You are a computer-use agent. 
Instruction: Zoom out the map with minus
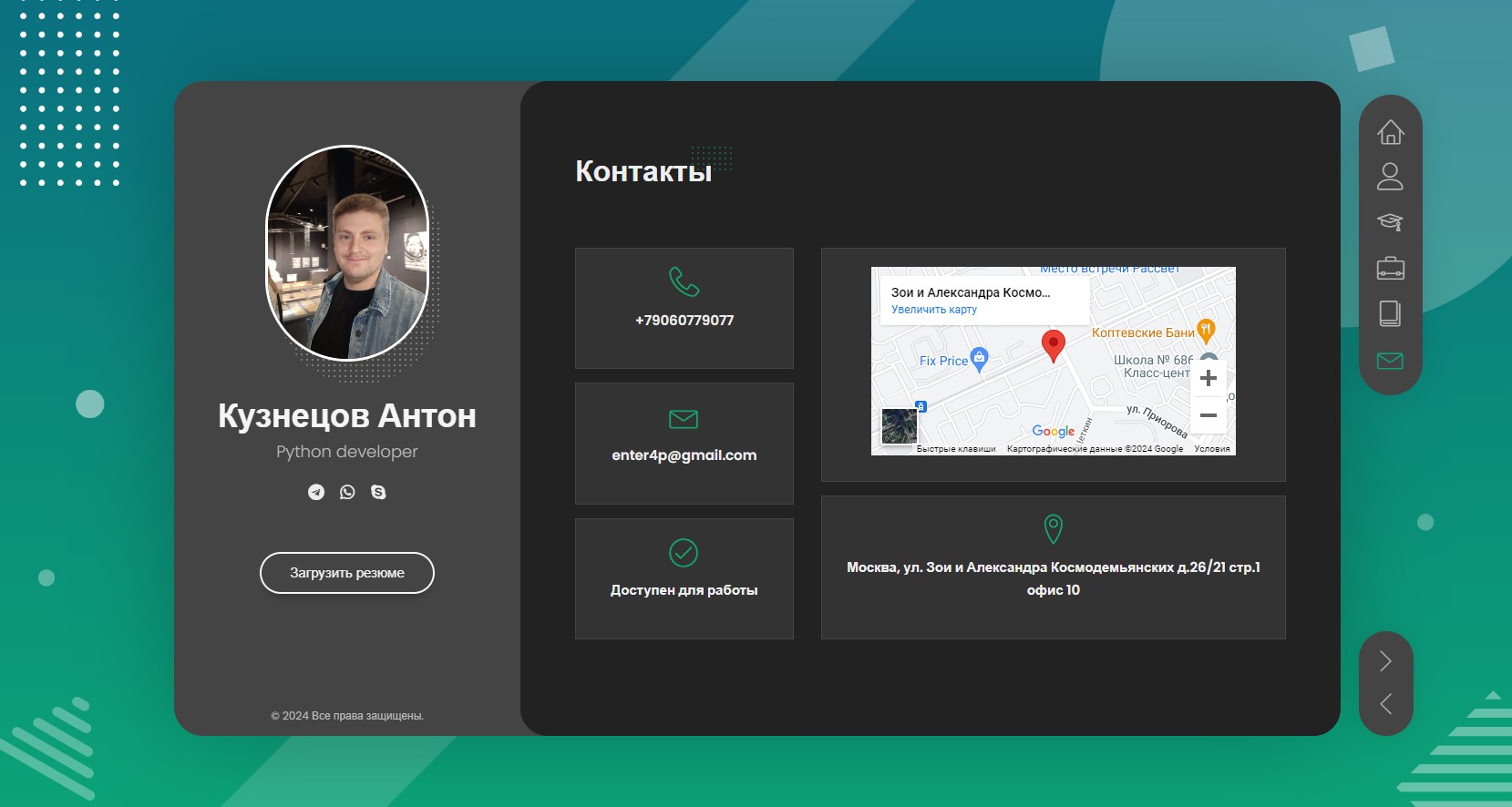pyautogui.click(x=1209, y=415)
